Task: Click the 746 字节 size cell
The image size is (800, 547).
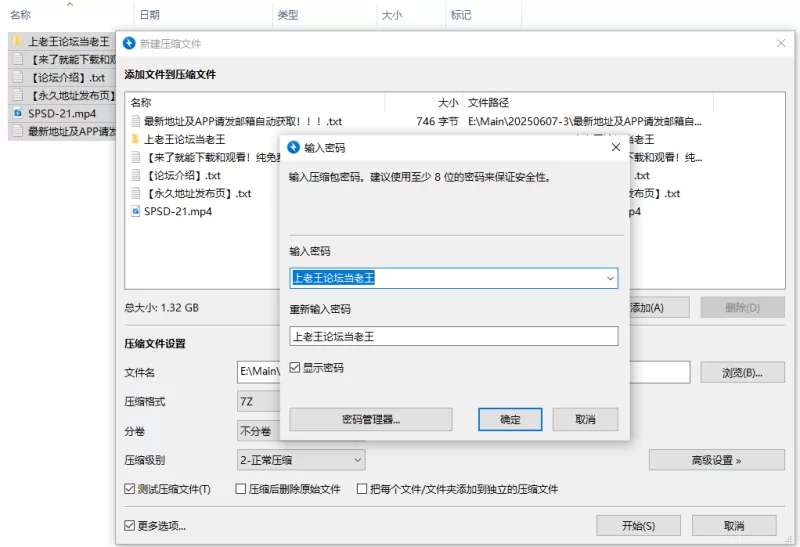Action: [437, 121]
